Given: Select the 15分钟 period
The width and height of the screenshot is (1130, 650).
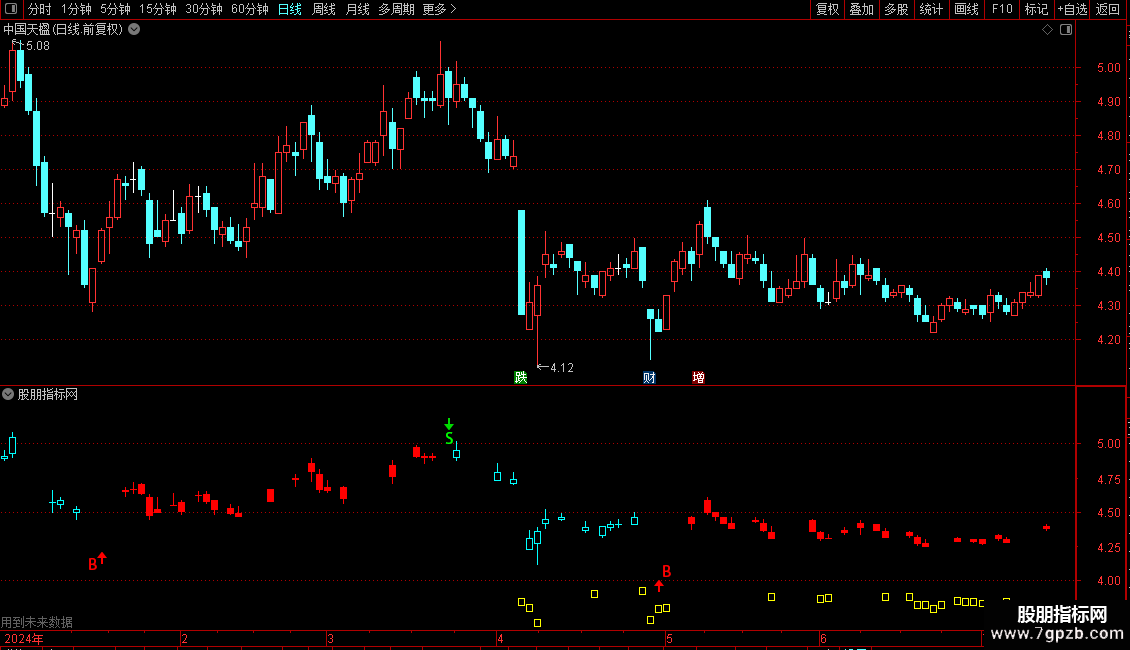Looking at the screenshot, I should pyautogui.click(x=158, y=9).
